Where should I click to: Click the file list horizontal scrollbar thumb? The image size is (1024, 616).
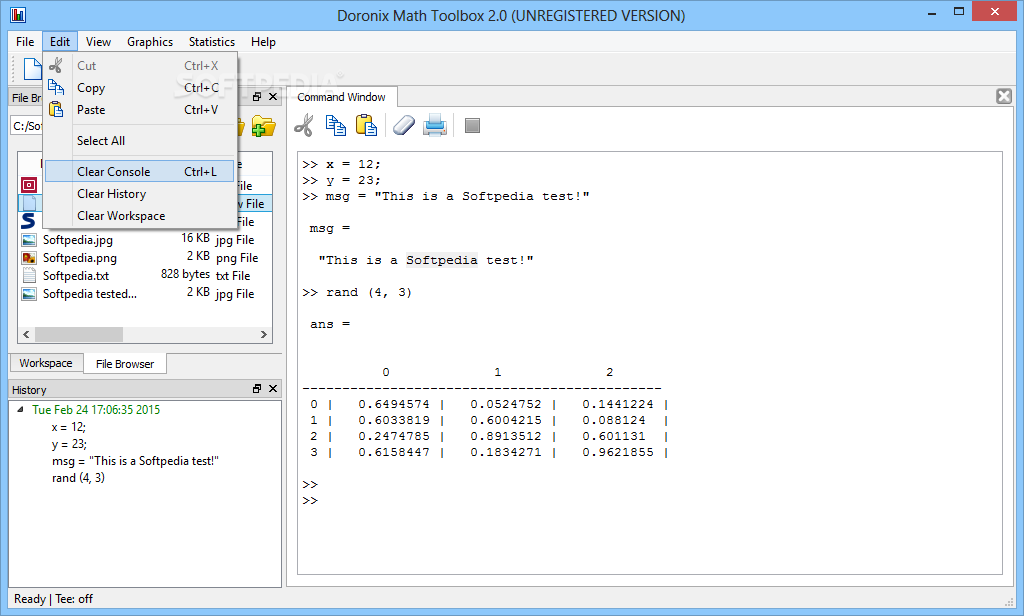pyautogui.click(x=79, y=334)
